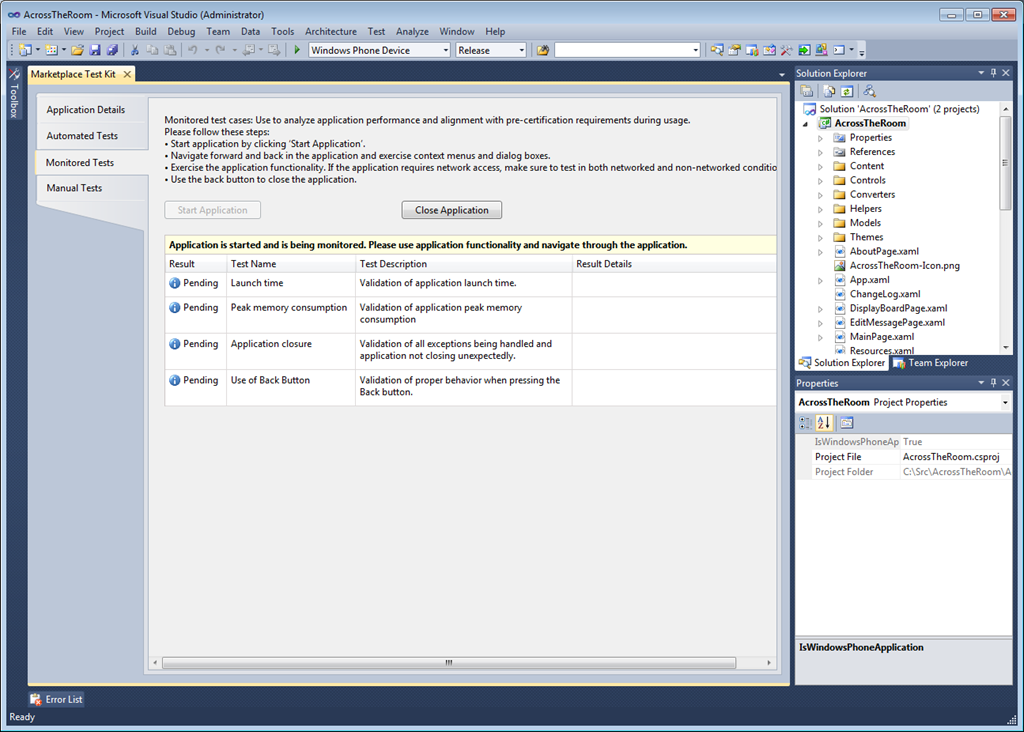Click the Open File folder icon
1024x732 pixels.
click(77, 50)
